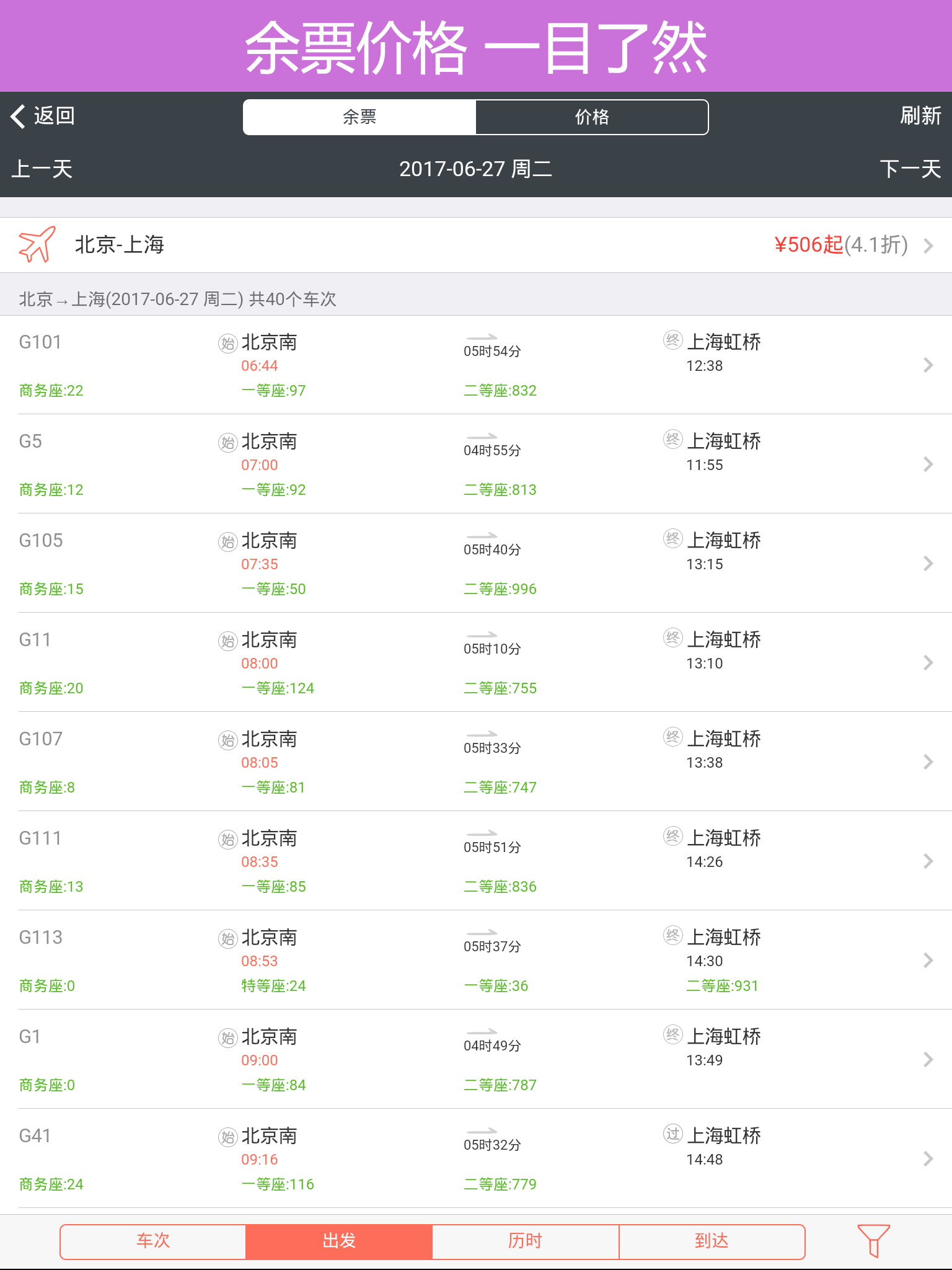Viewport: 952px width, 1270px height.
Task: Tap 特等座:24 for G113
Action: (273, 986)
